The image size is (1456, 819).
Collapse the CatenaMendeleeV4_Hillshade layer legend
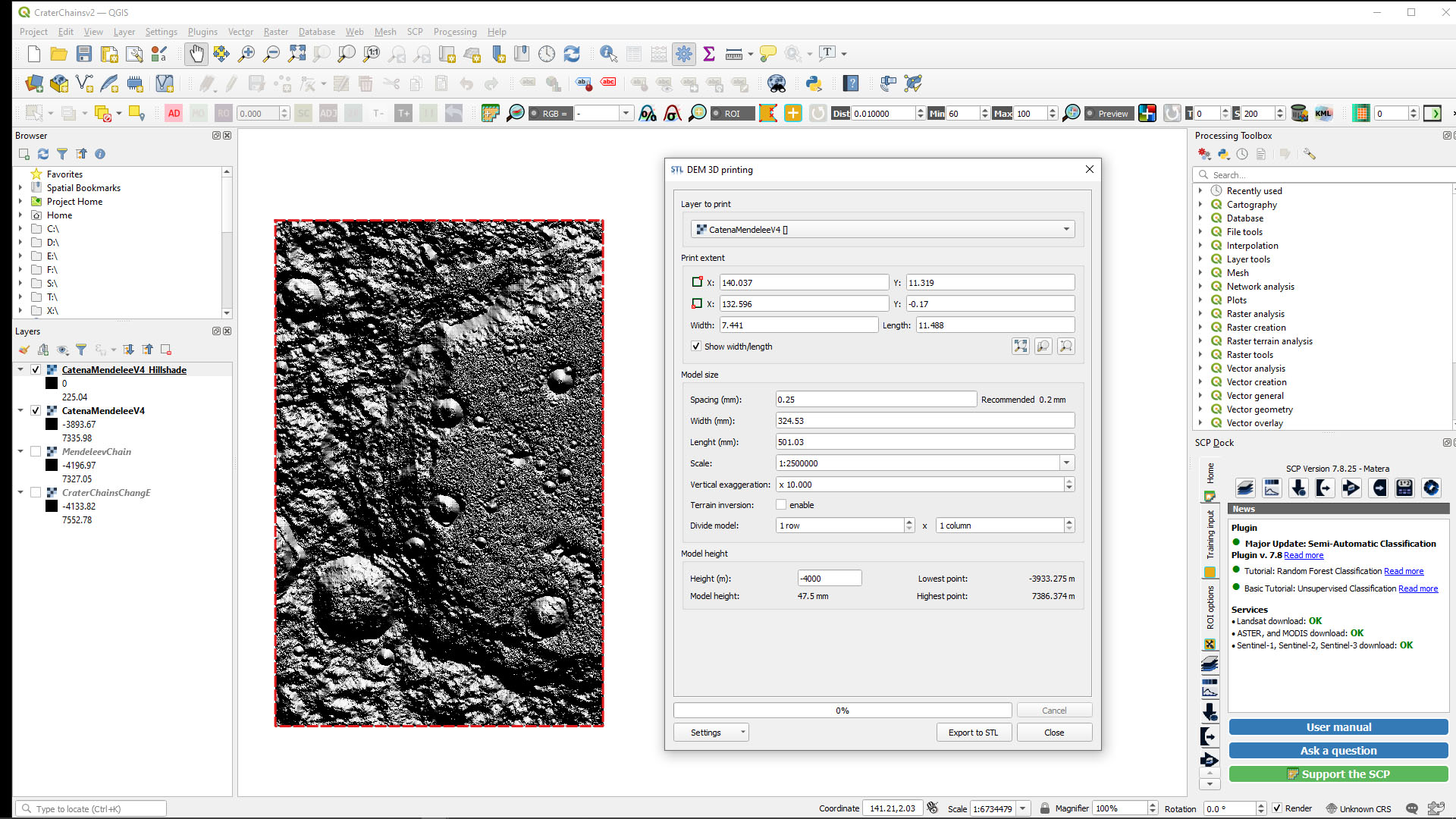[x=20, y=370]
